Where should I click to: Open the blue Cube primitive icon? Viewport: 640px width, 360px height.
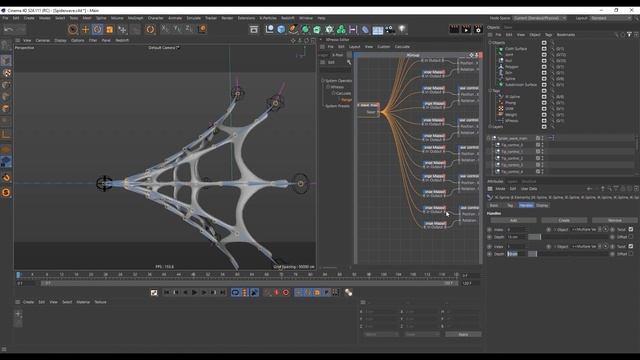(x=281, y=29)
